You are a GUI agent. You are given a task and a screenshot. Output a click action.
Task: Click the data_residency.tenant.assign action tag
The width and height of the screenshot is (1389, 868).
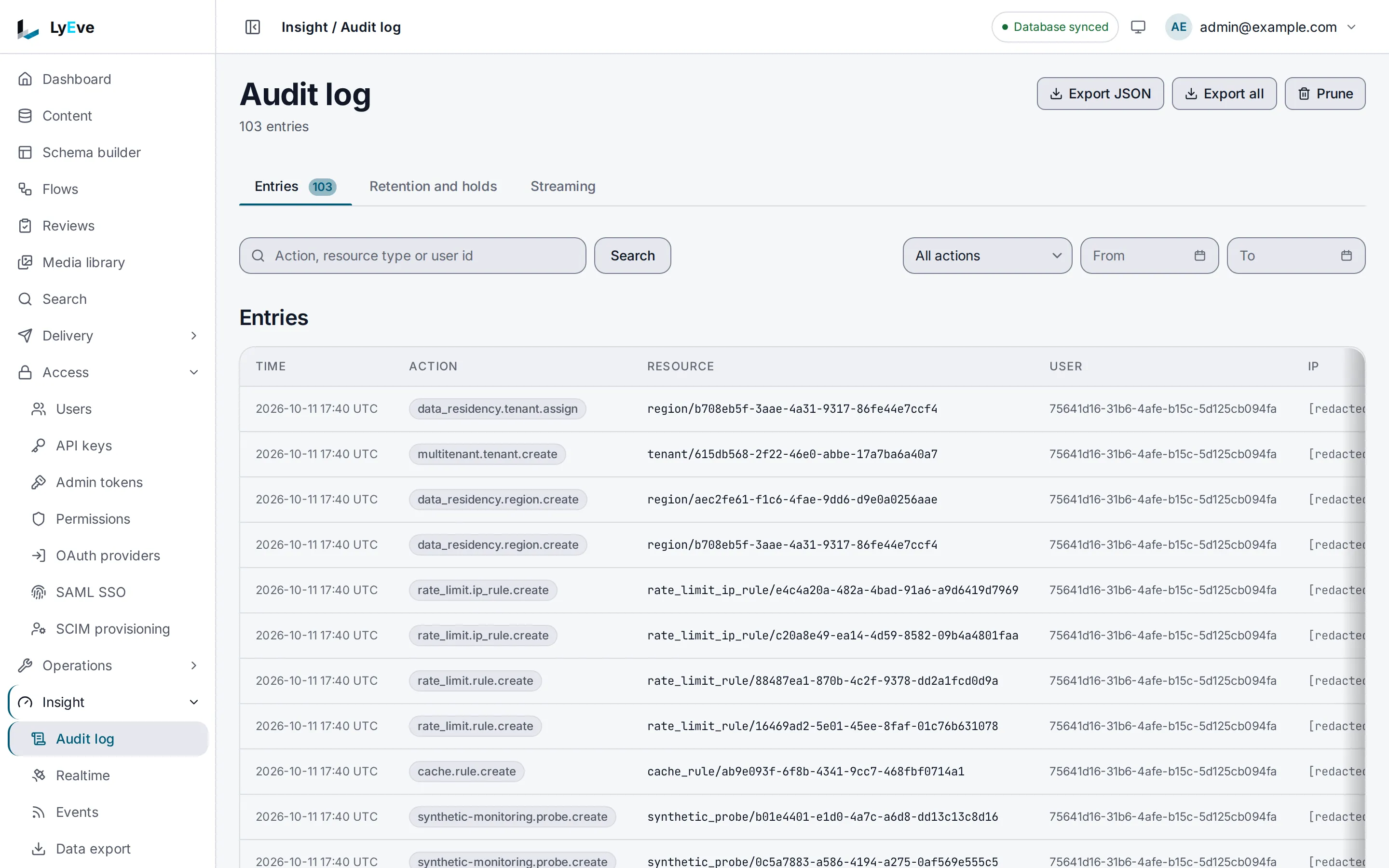pos(497,409)
